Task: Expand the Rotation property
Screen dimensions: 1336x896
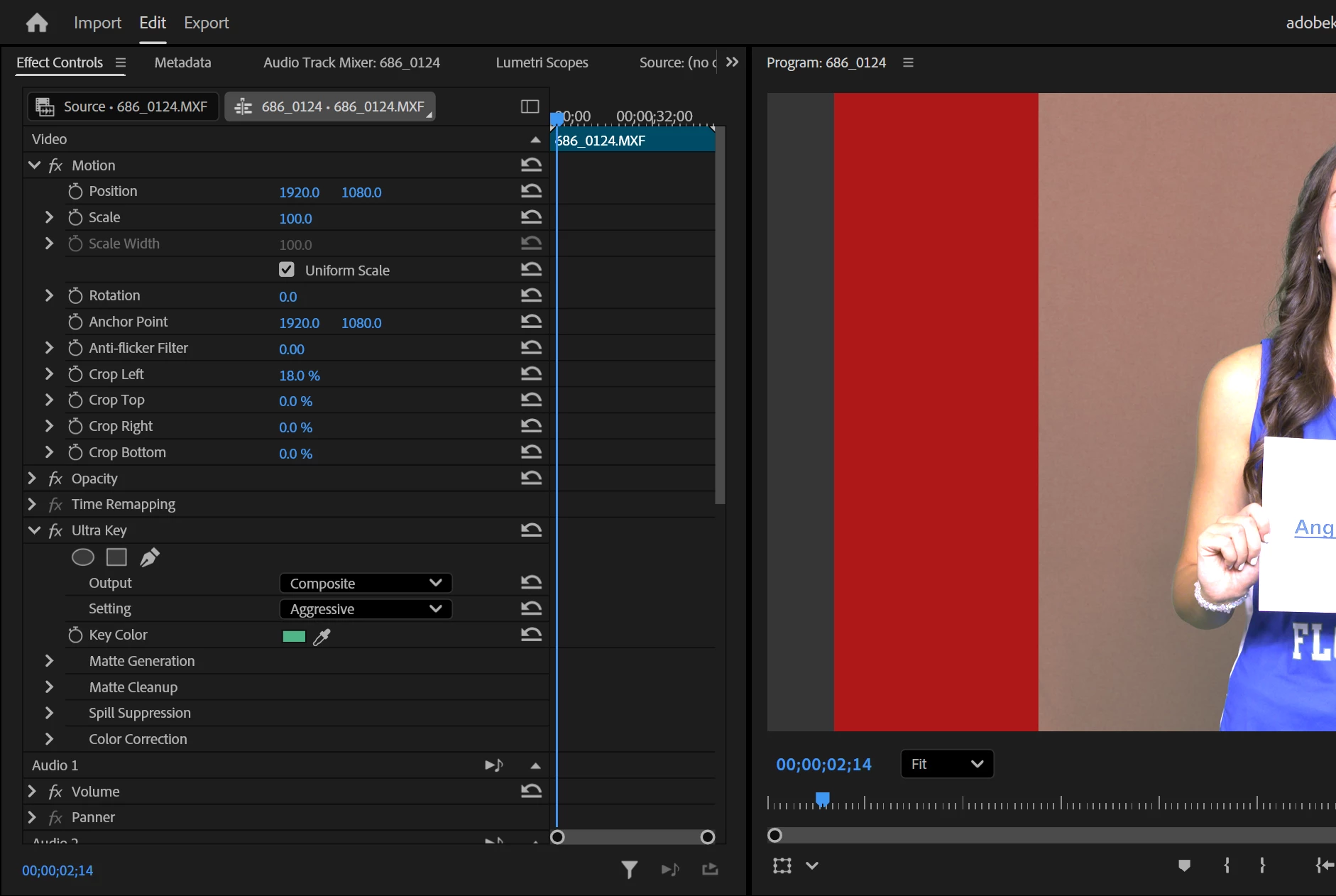Action: [x=49, y=295]
